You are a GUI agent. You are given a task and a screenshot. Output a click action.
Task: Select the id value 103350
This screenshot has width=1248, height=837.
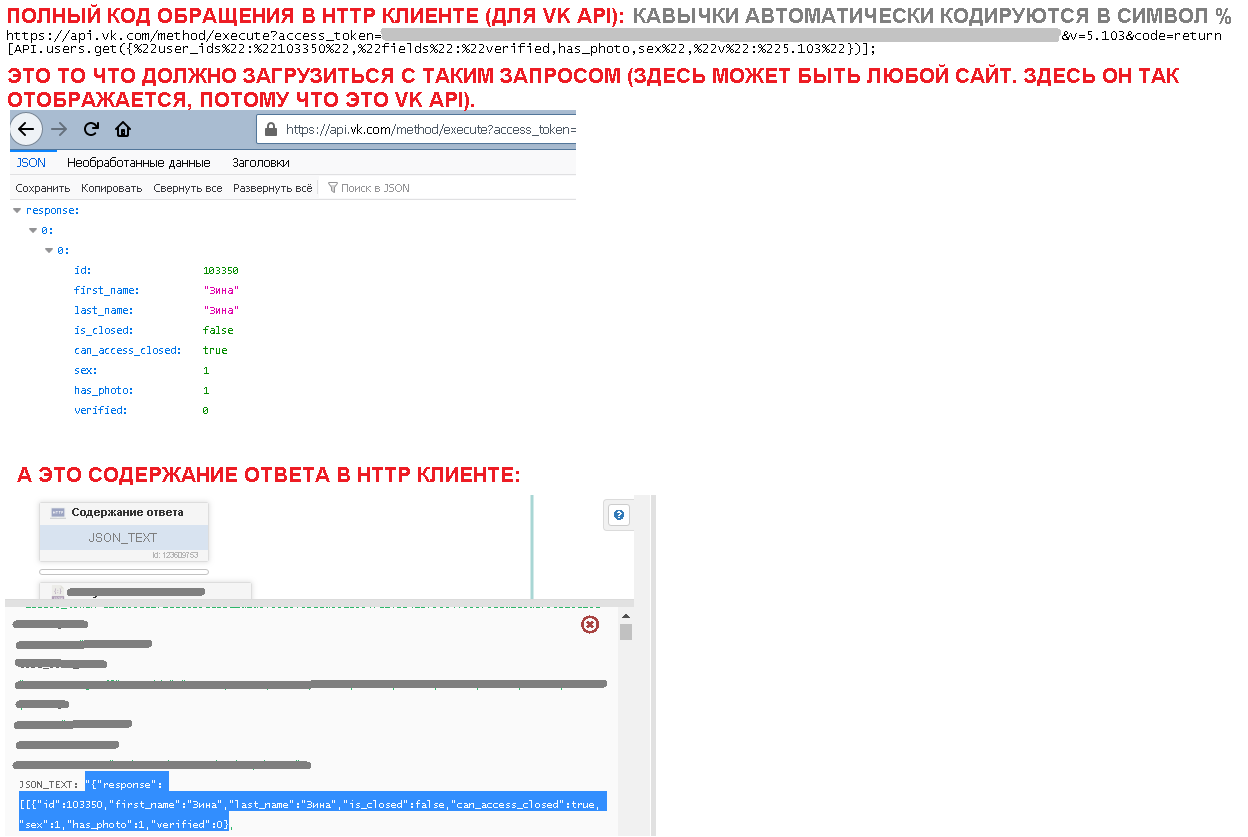(x=220, y=270)
